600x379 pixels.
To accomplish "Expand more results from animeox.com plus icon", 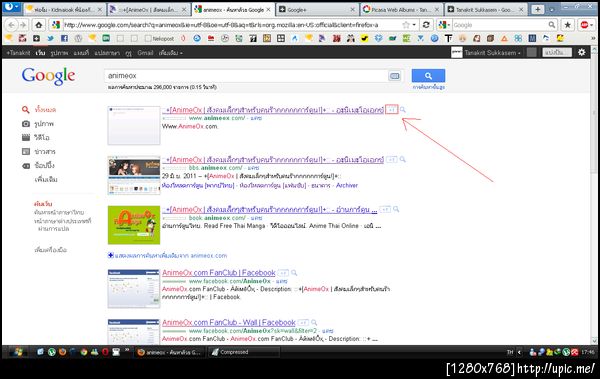I will pyautogui.click(x=111, y=255).
